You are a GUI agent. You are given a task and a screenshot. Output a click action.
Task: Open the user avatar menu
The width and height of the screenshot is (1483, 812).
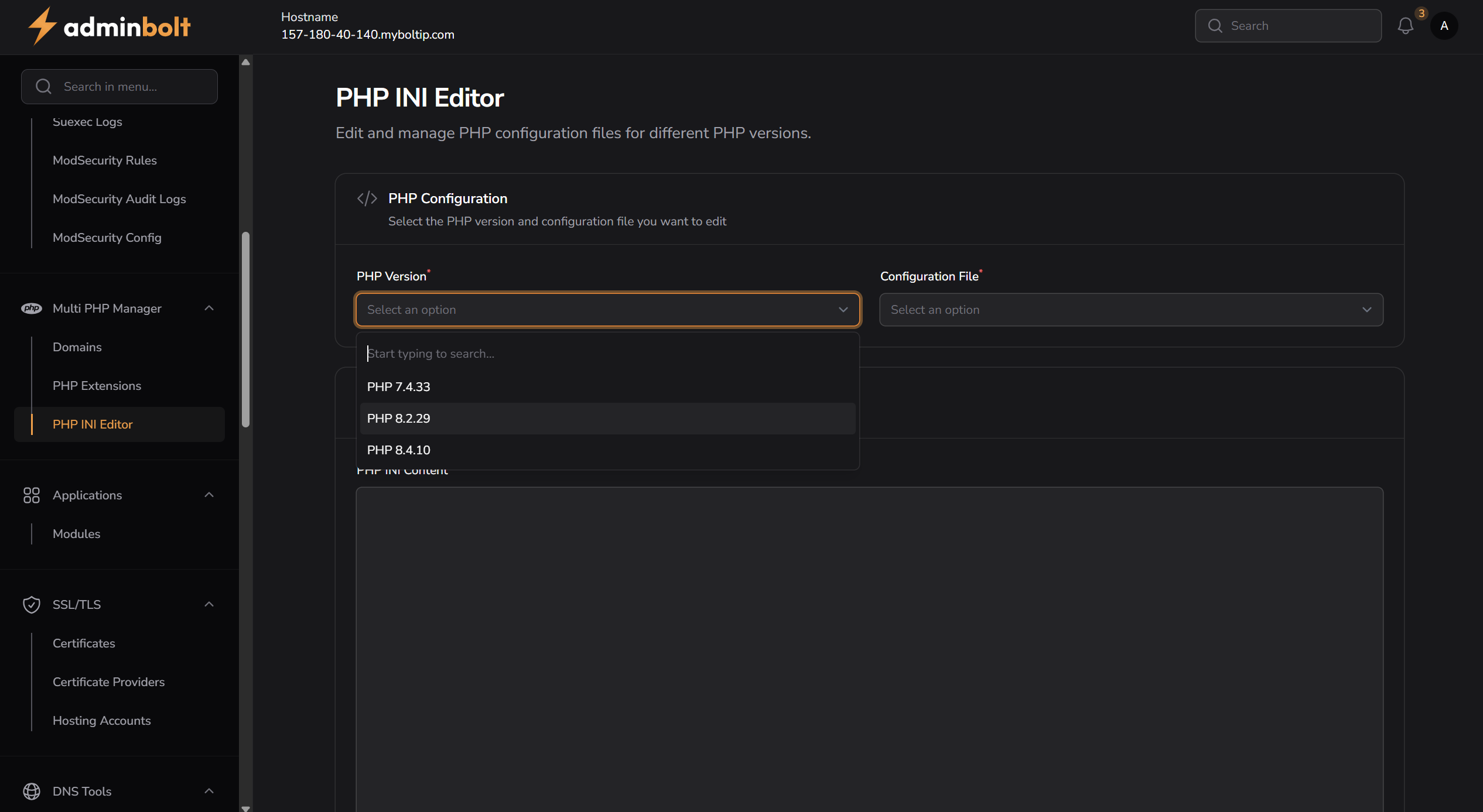pos(1444,26)
